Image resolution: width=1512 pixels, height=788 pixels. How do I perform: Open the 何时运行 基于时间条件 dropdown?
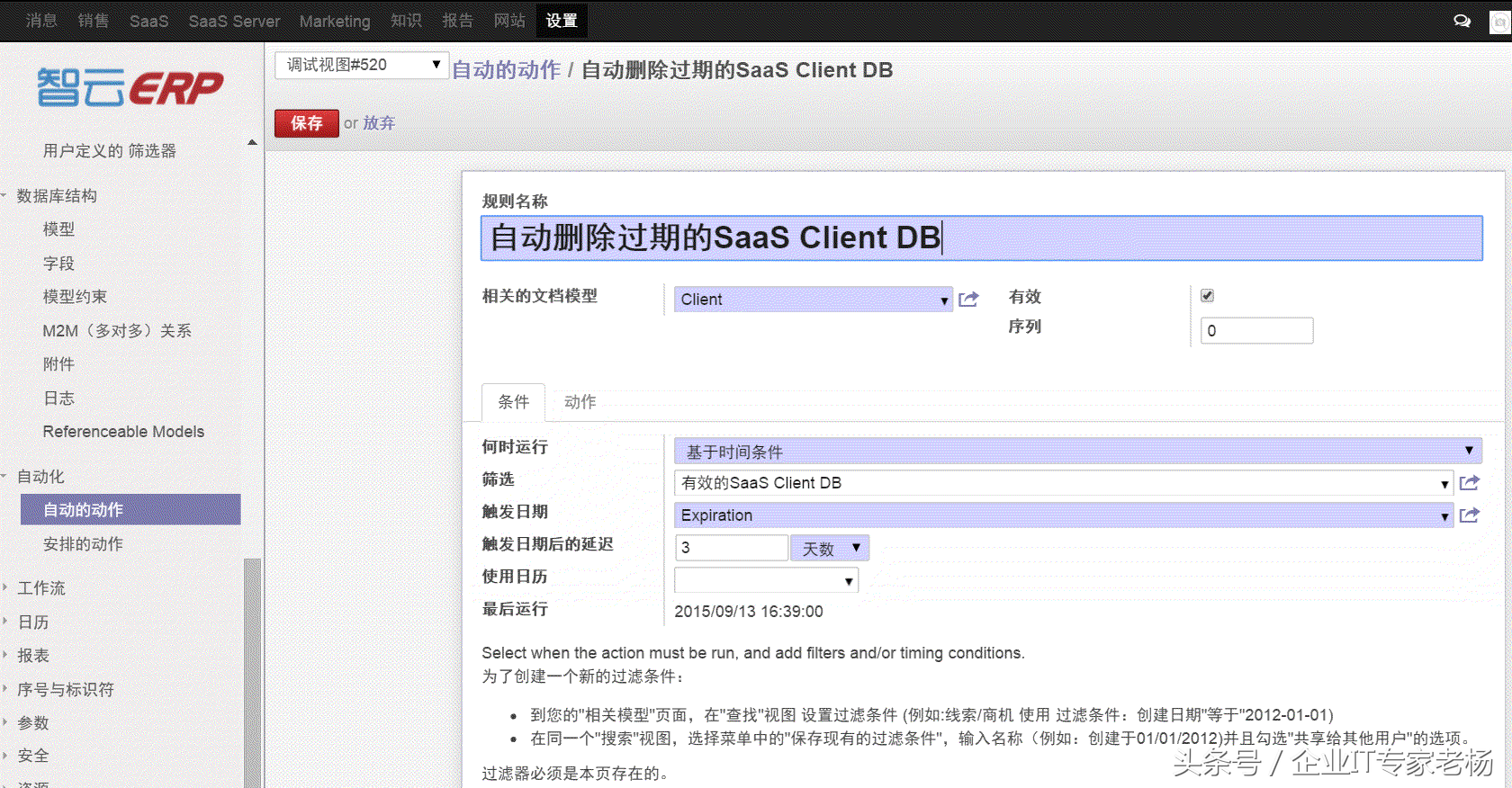pyautogui.click(x=1077, y=451)
